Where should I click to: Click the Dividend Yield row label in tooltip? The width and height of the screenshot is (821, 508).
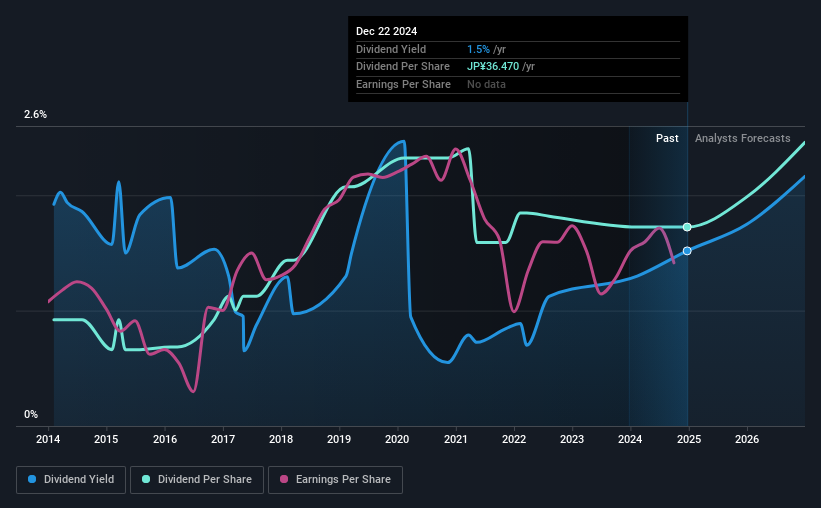(391, 49)
